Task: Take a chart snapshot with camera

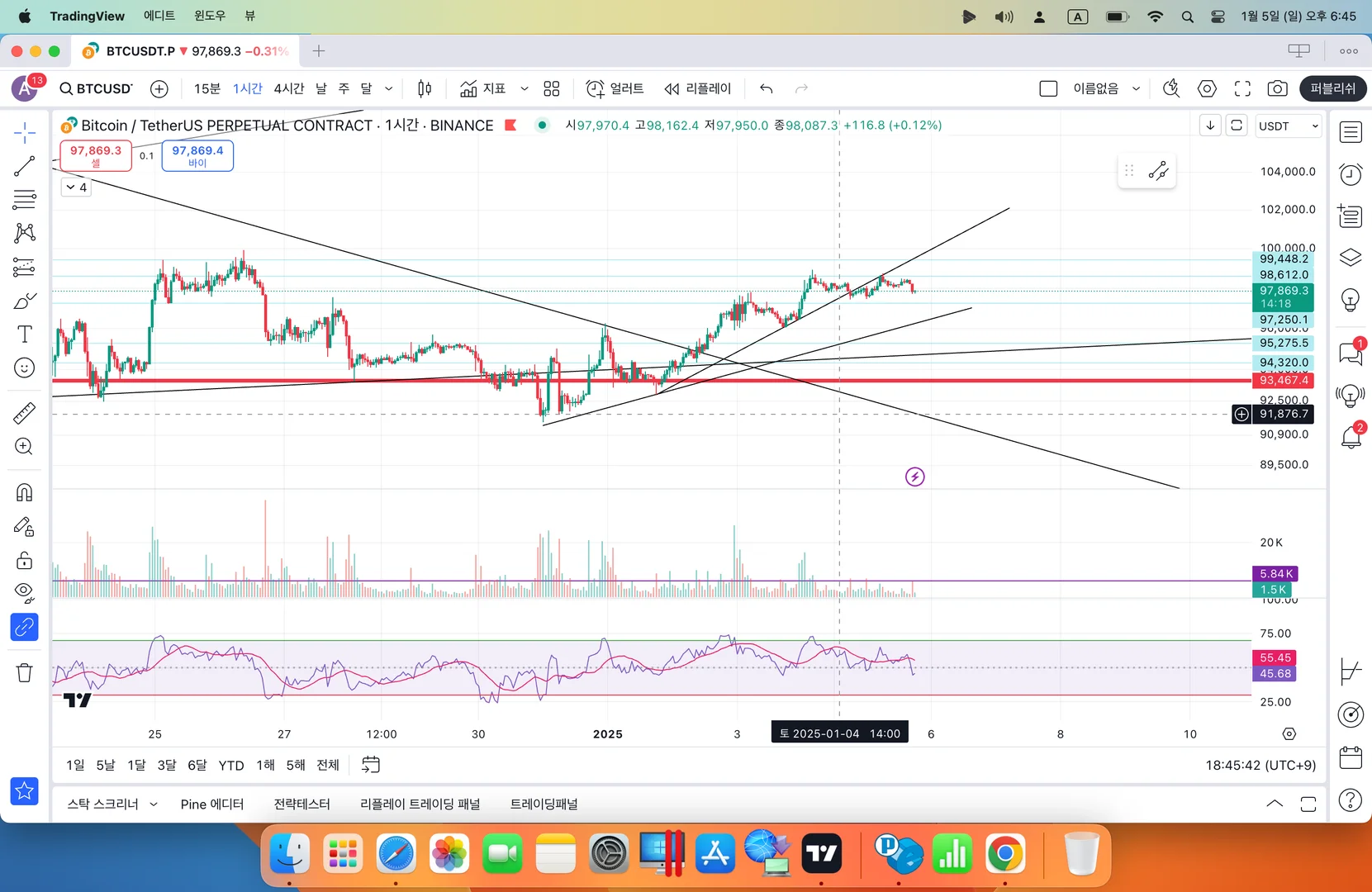Action: (1278, 88)
